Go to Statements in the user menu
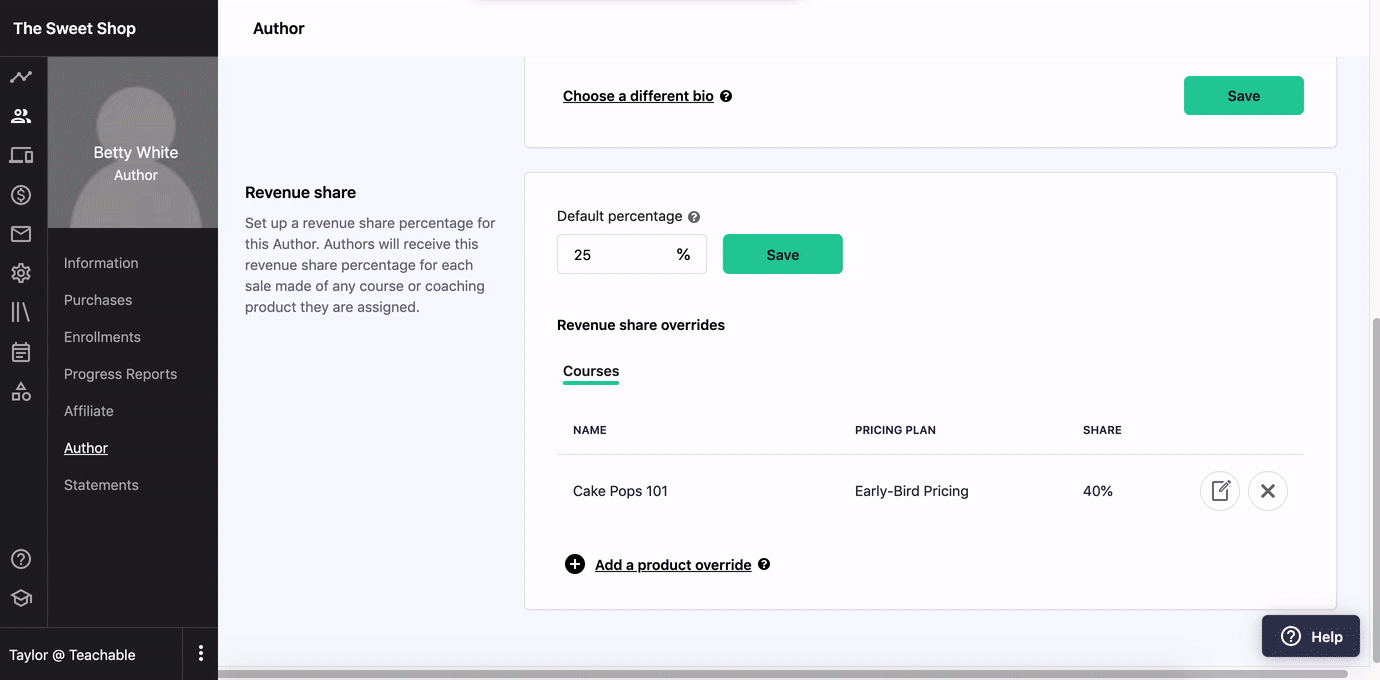Image resolution: width=1380 pixels, height=680 pixels. (x=101, y=485)
